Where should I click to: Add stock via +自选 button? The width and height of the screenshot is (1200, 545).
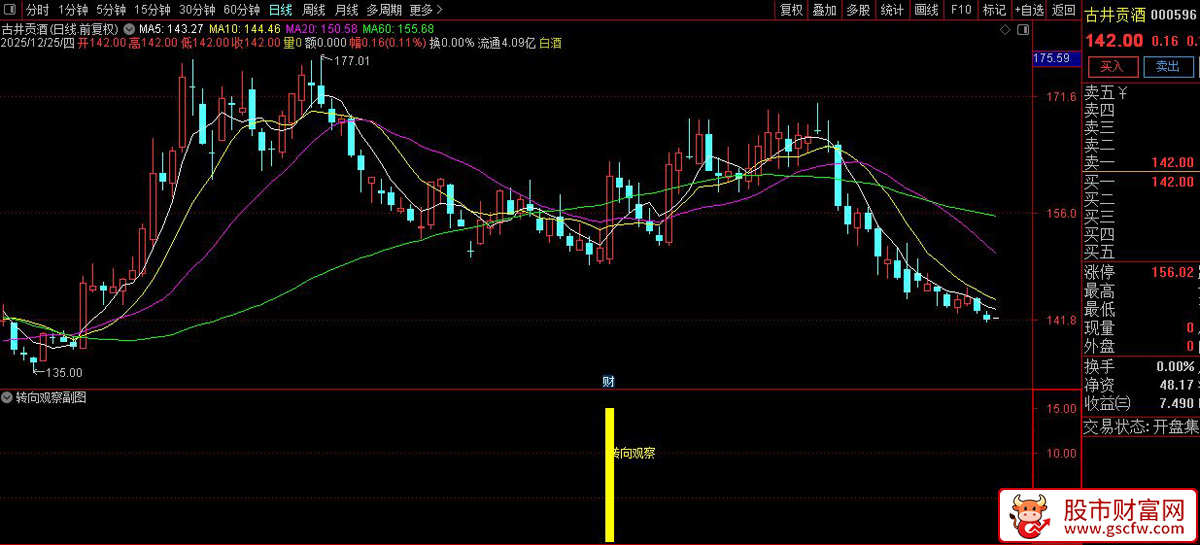tap(1029, 9)
